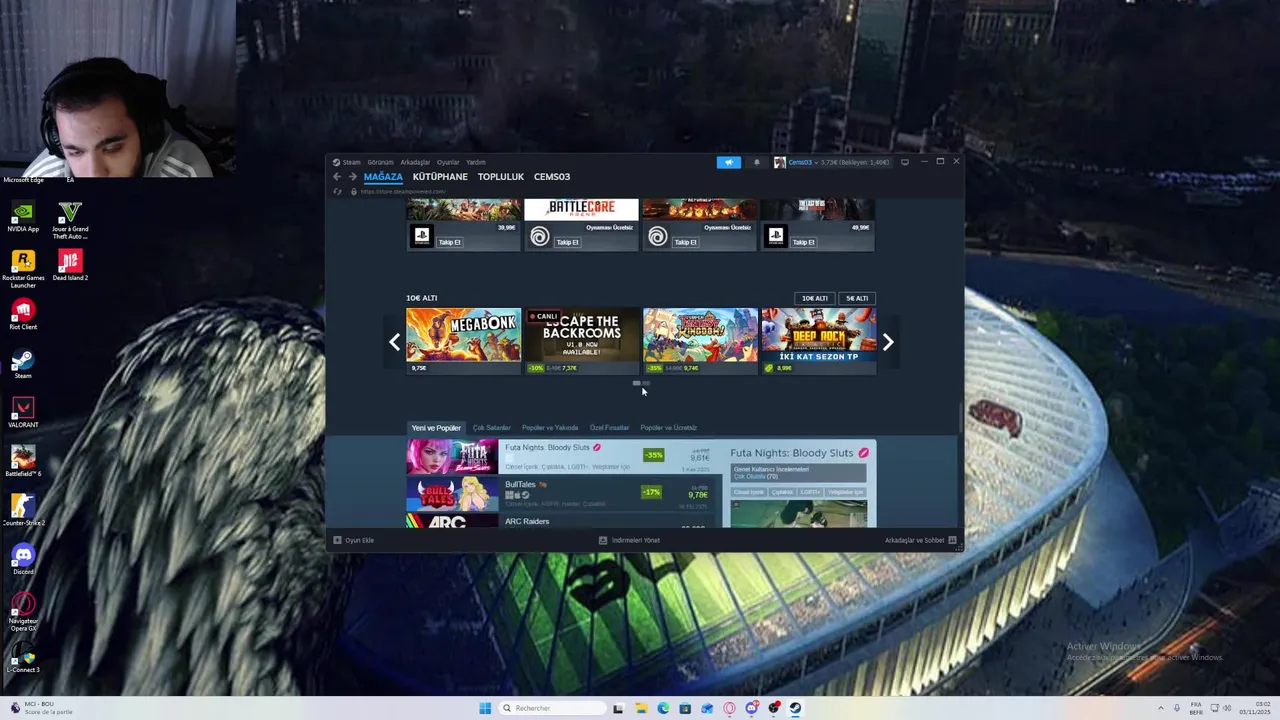Click the Steam back navigation arrow
The image size is (1280, 720).
click(x=337, y=177)
